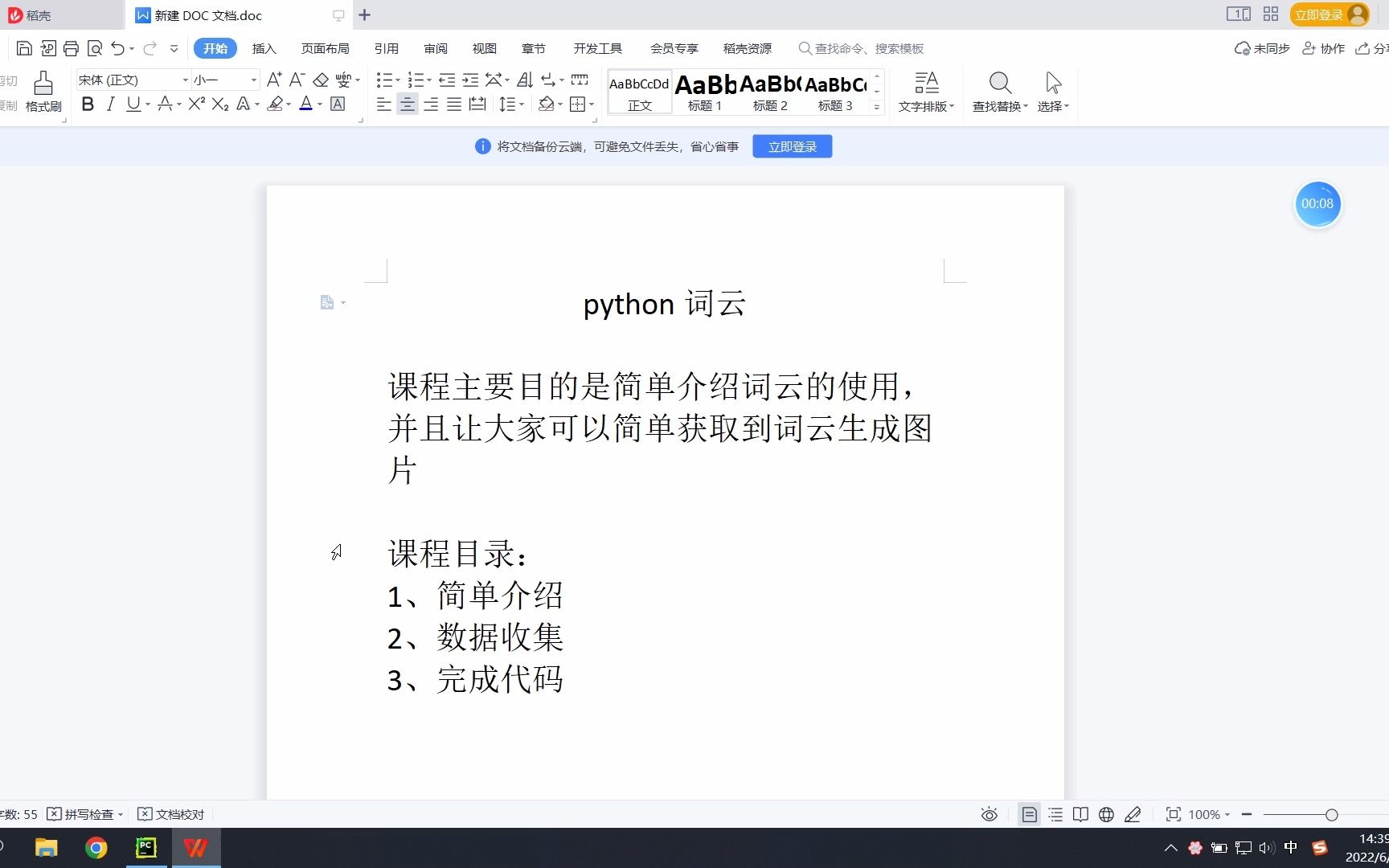Clear formatting with the eraser icon

[321, 80]
